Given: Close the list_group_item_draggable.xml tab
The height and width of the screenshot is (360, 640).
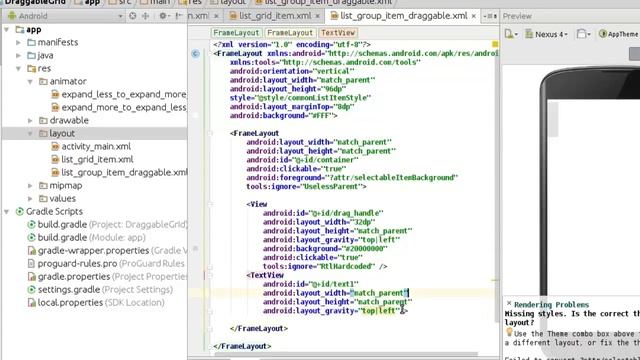Looking at the screenshot, I should pos(473,16).
